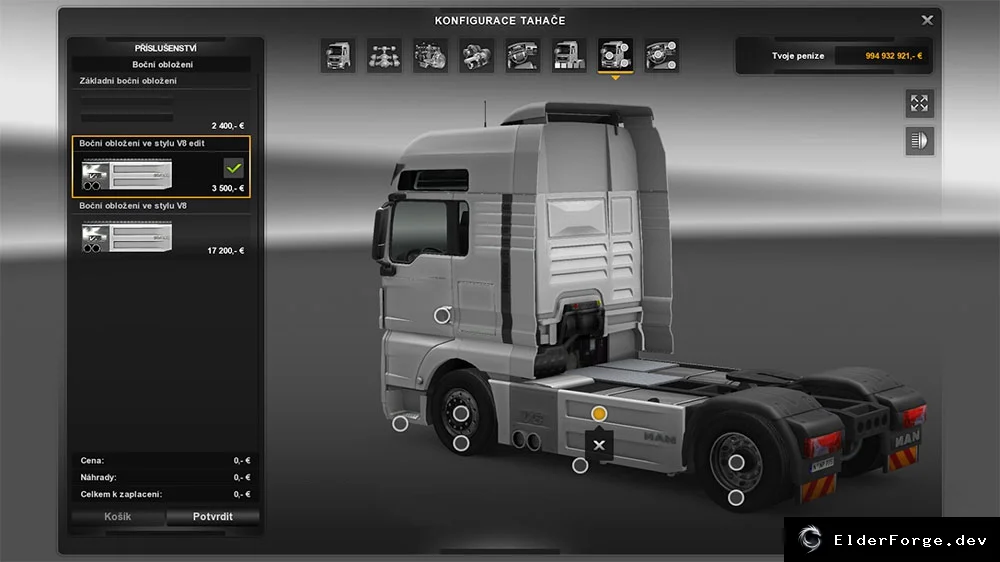Image resolution: width=1000 pixels, height=562 pixels.
Task: Click the Cena price row
Action: point(165,461)
